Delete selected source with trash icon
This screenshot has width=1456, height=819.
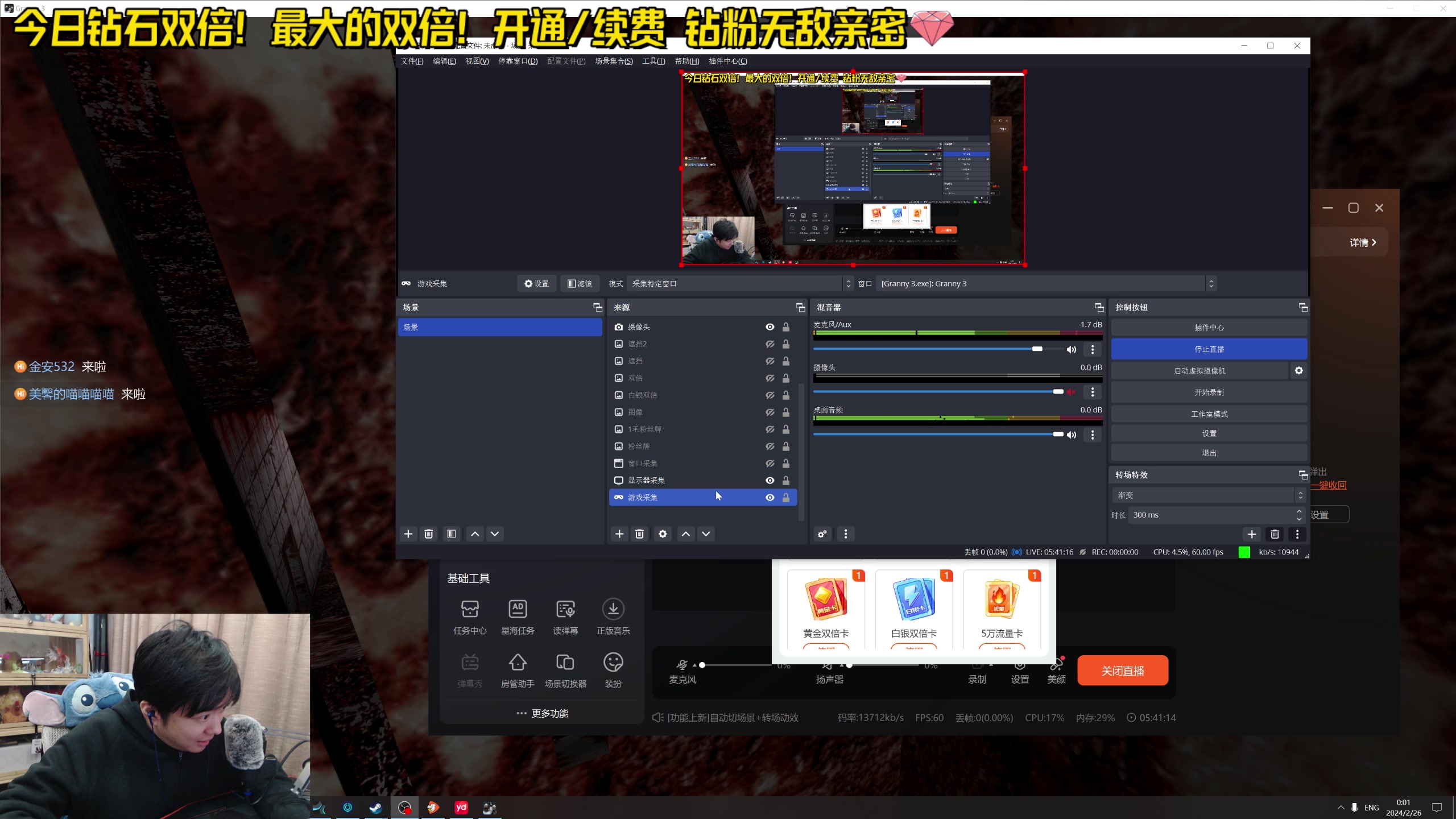[x=640, y=534]
